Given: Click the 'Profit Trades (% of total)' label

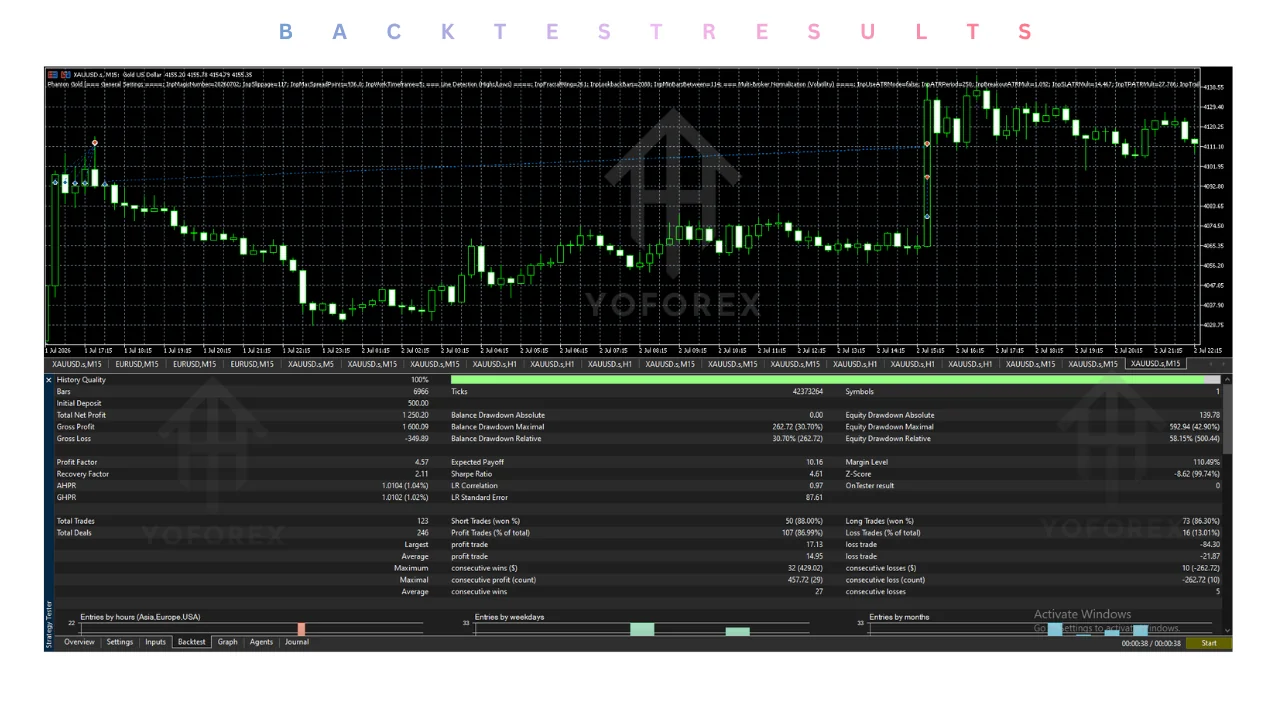Looking at the screenshot, I should tap(491, 533).
